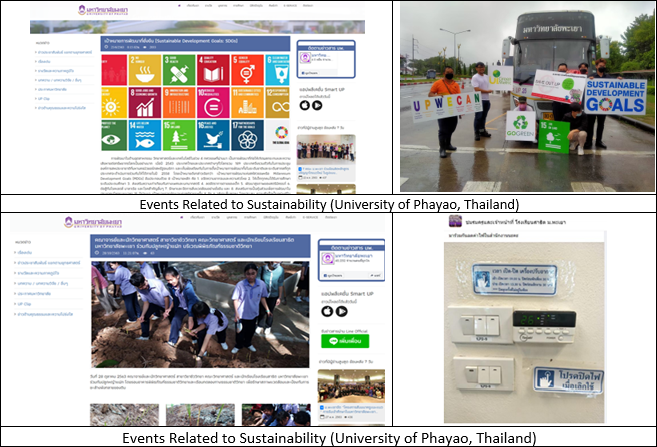Open students crouching gallery thumbnail
This screenshot has width=657, height=447.
pyautogui.click(x=276, y=415)
